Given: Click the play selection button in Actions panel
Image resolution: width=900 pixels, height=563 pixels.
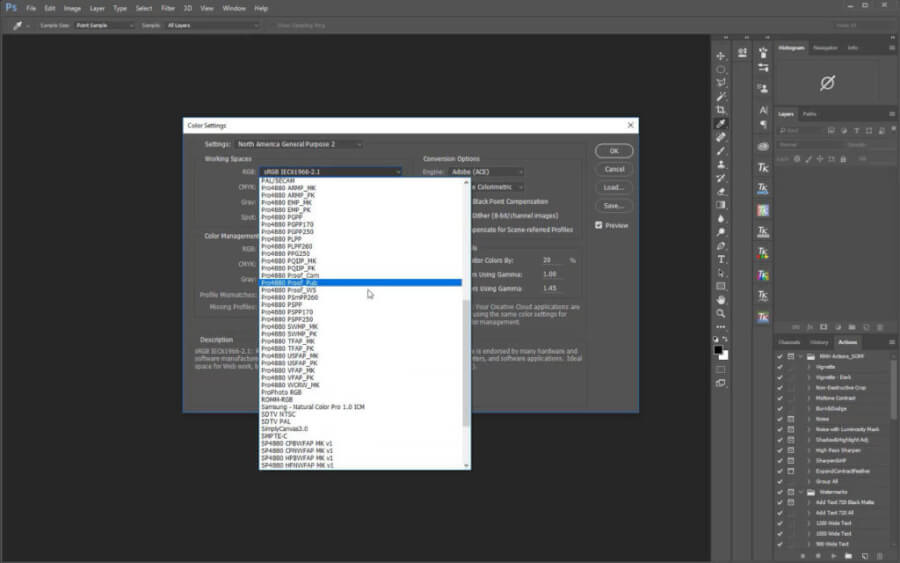Looking at the screenshot, I should point(833,556).
